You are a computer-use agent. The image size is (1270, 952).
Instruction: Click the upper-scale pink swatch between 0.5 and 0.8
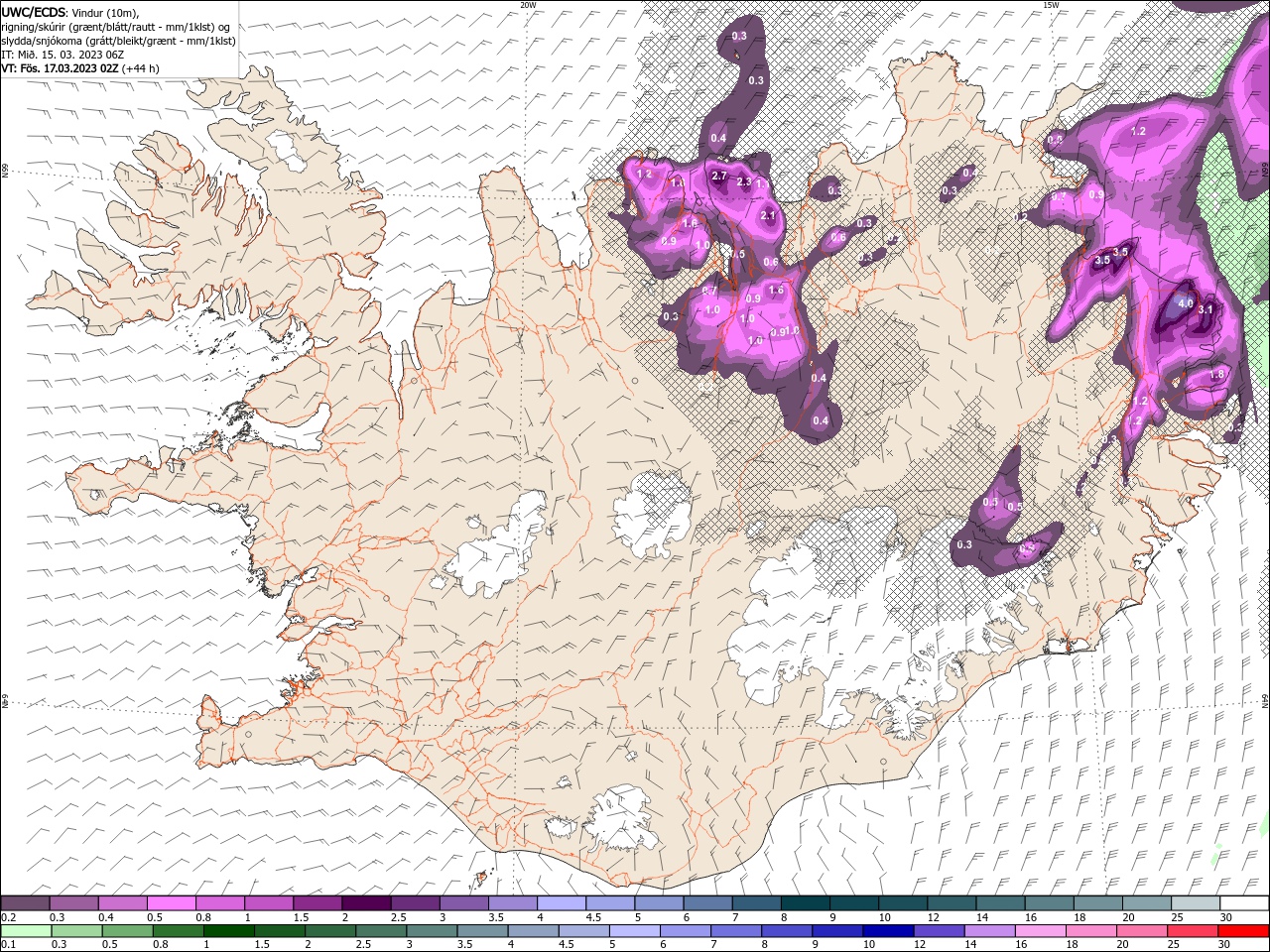(171, 903)
